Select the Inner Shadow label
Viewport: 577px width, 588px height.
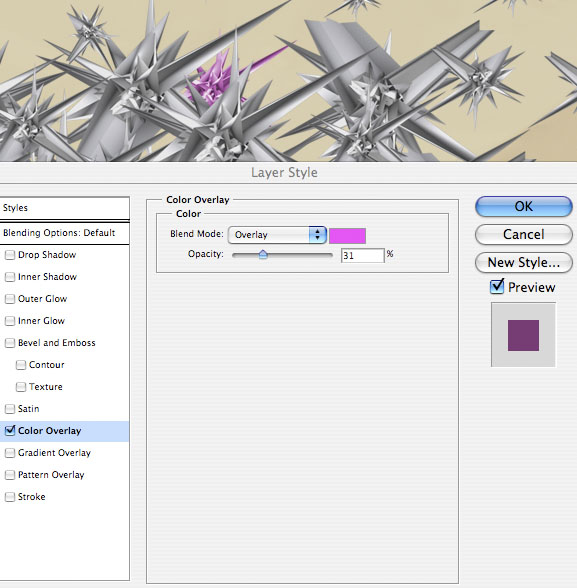point(47,277)
